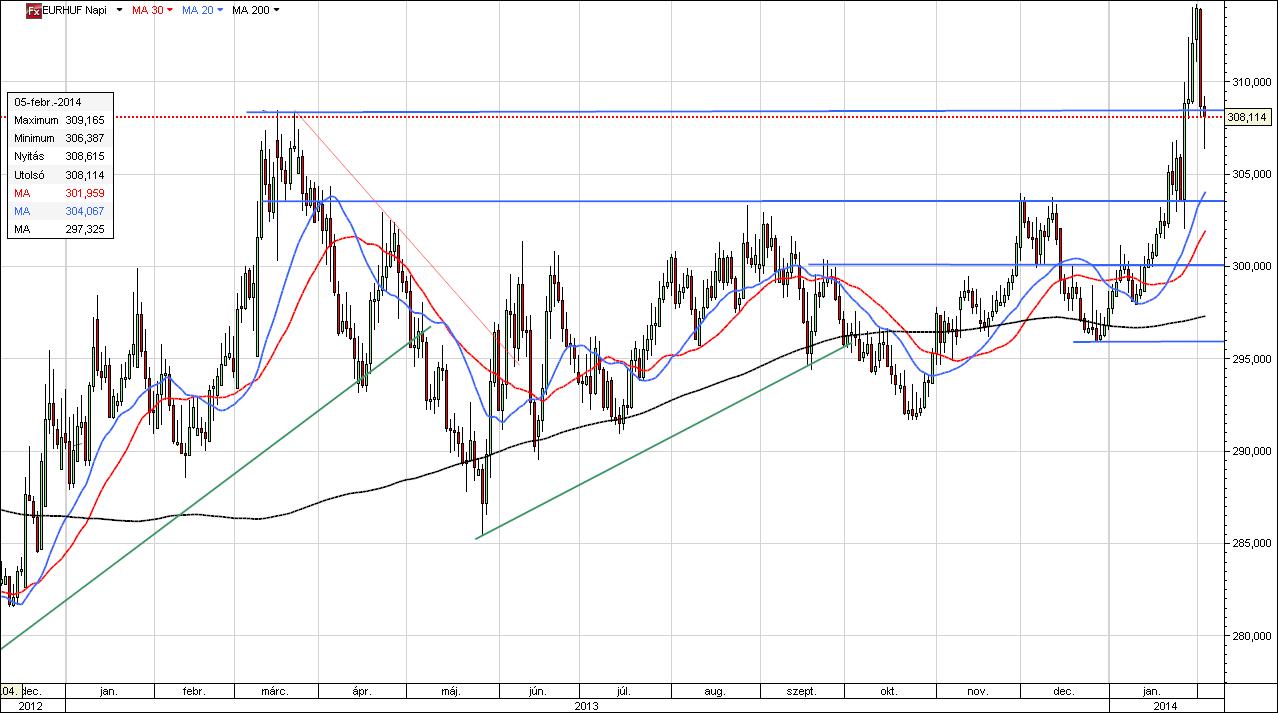Click the jún. month label on time axis
The height and width of the screenshot is (713, 1278).
(537, 691)
